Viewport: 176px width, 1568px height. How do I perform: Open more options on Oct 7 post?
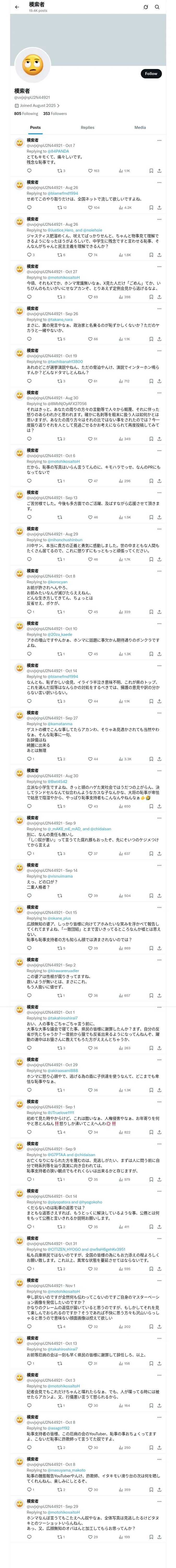click(x=159, y=141)
